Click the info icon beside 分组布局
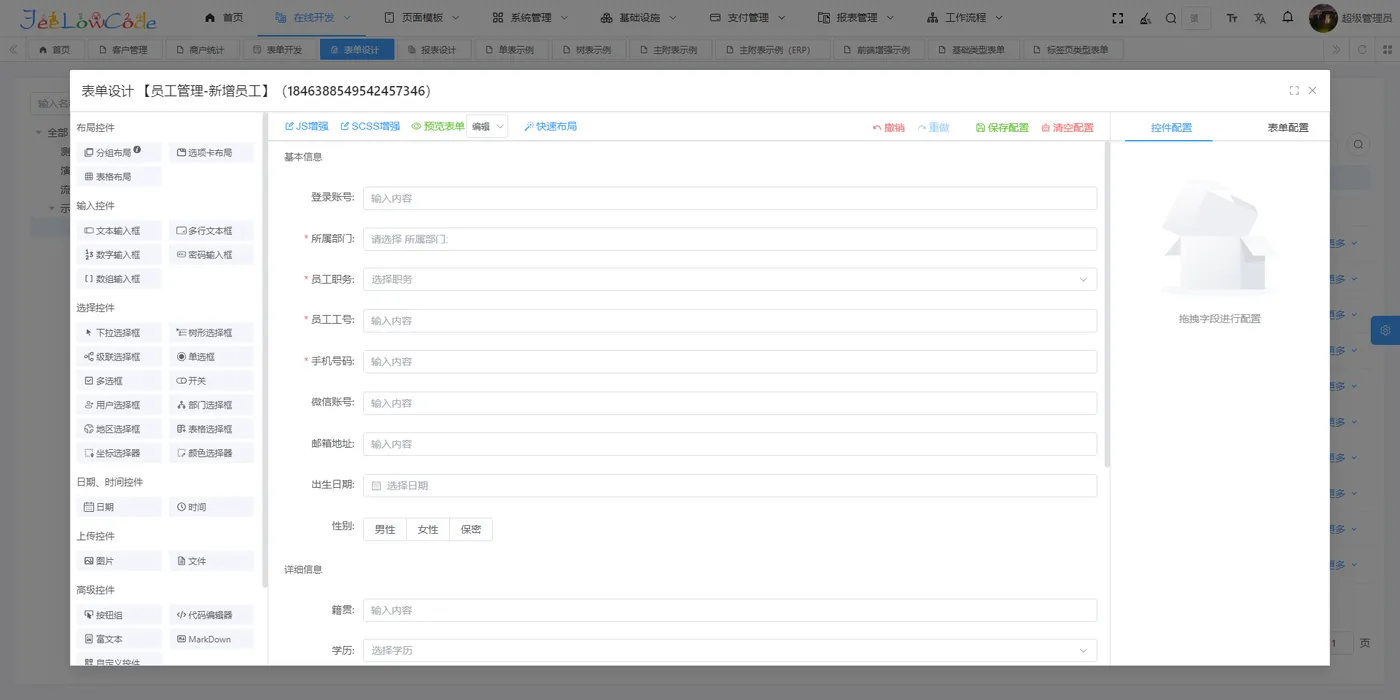This screenshot has height=700, width=1400. pos(137,151)
